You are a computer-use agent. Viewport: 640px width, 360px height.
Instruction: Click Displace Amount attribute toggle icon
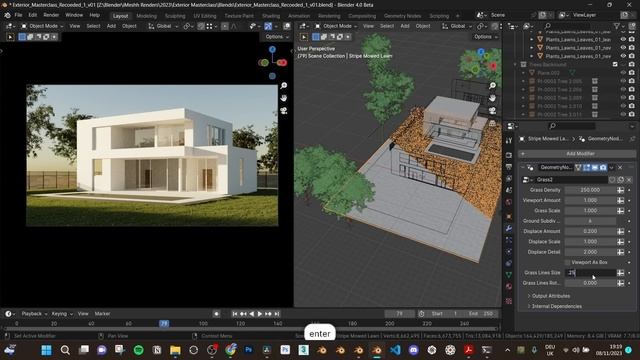[x=620, y=231]
